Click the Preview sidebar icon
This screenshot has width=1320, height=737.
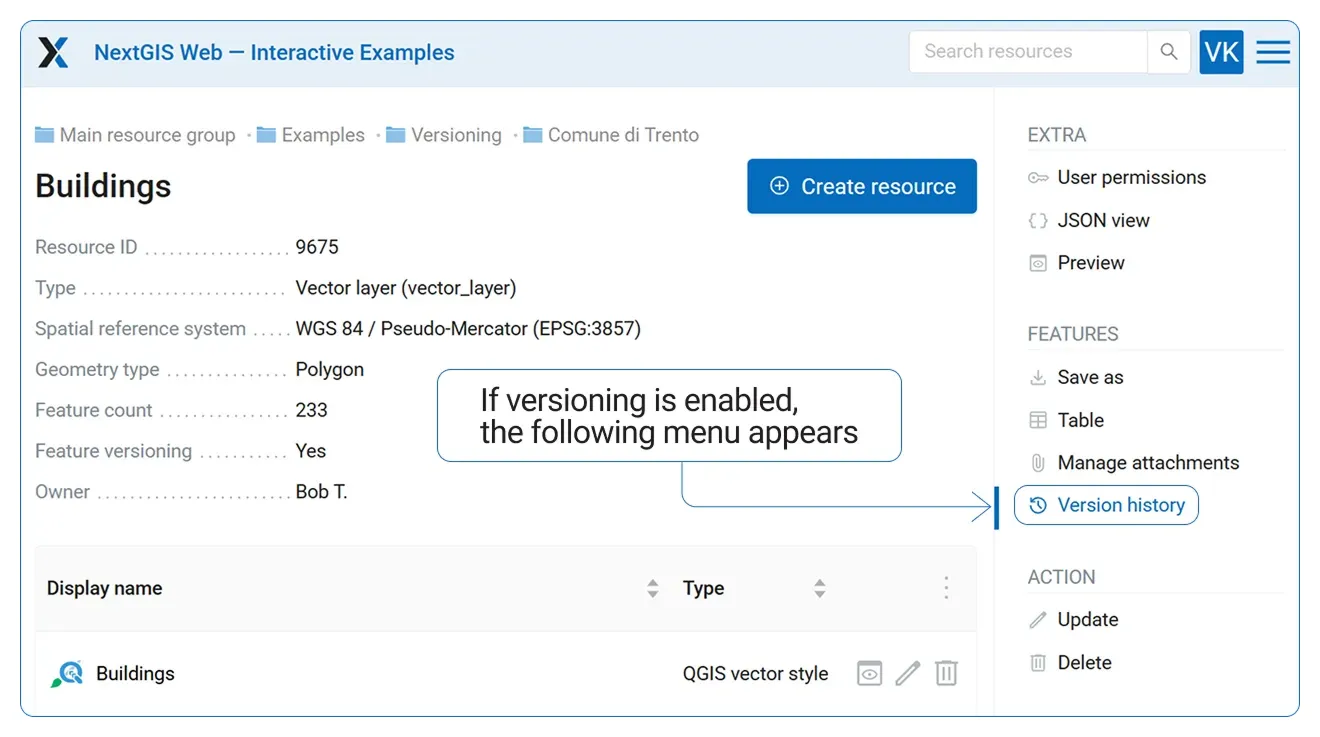coord(1038,264)
